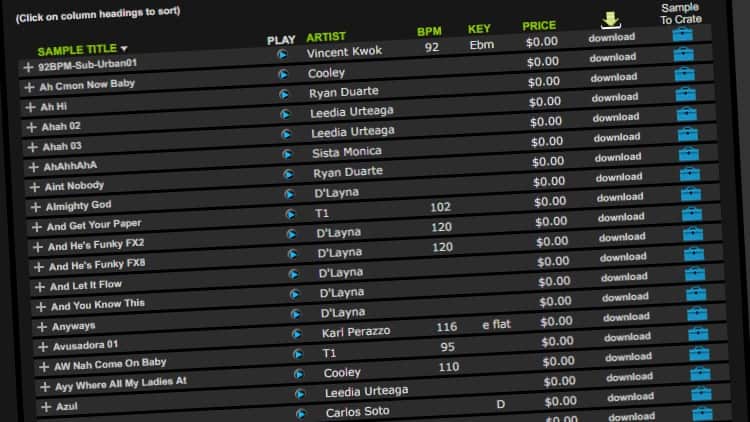Click BPM value 116

pos(447,327)
